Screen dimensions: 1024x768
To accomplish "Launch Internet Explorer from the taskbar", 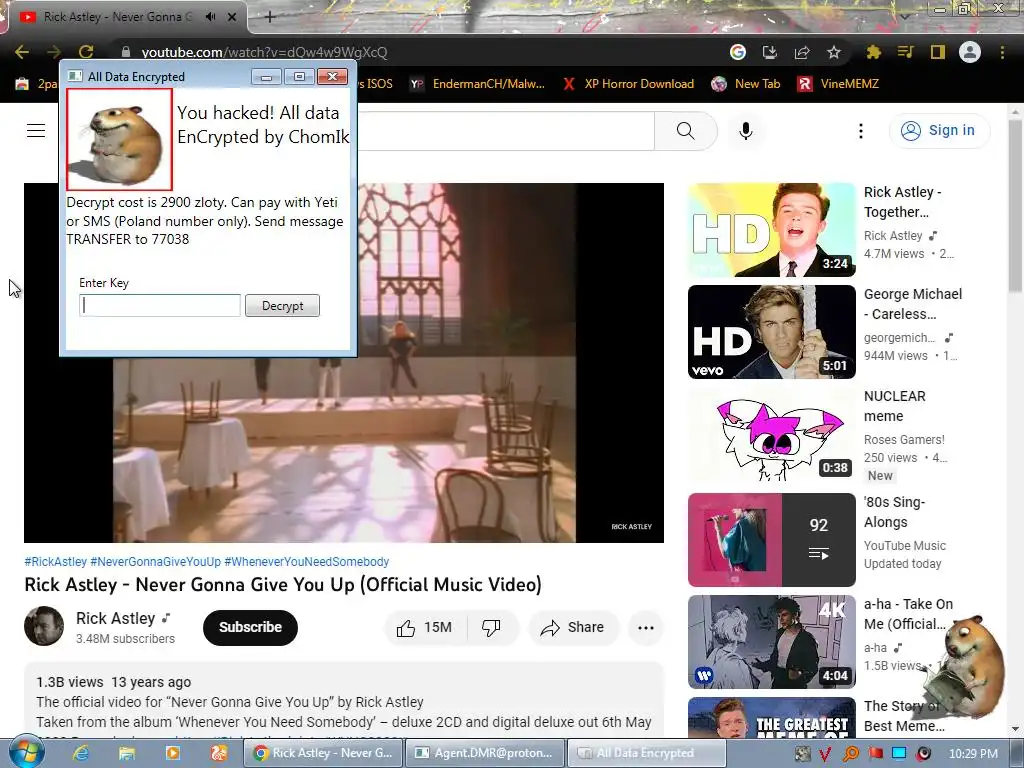I will click(81, 753).
